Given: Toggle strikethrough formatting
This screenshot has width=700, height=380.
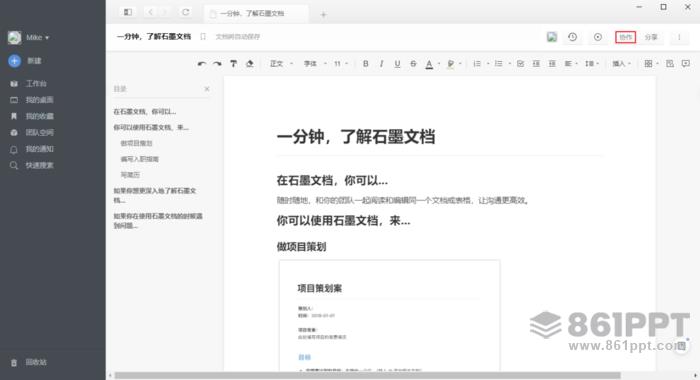Looking at the screenshot, I should click(x=413, y=64).
